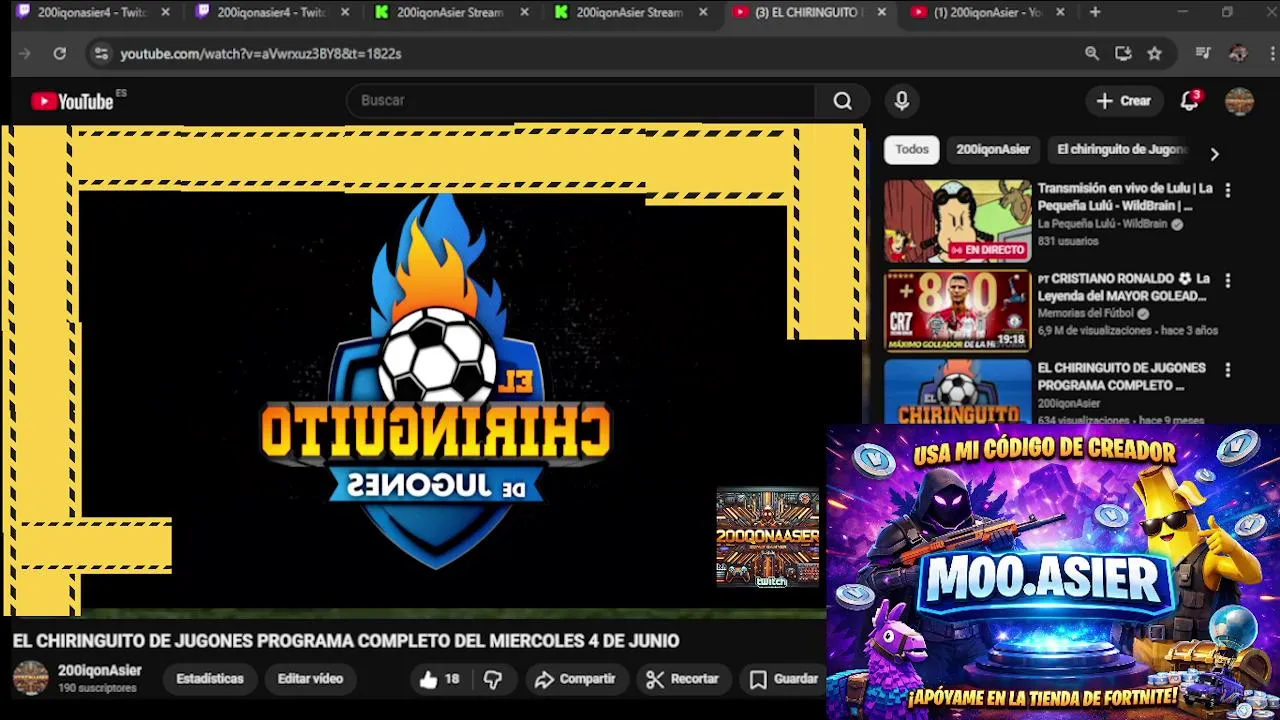The image size is (1280, 720).
Task: Open options menu for La Pequeña Lulú video
Action: [1228, 190]
